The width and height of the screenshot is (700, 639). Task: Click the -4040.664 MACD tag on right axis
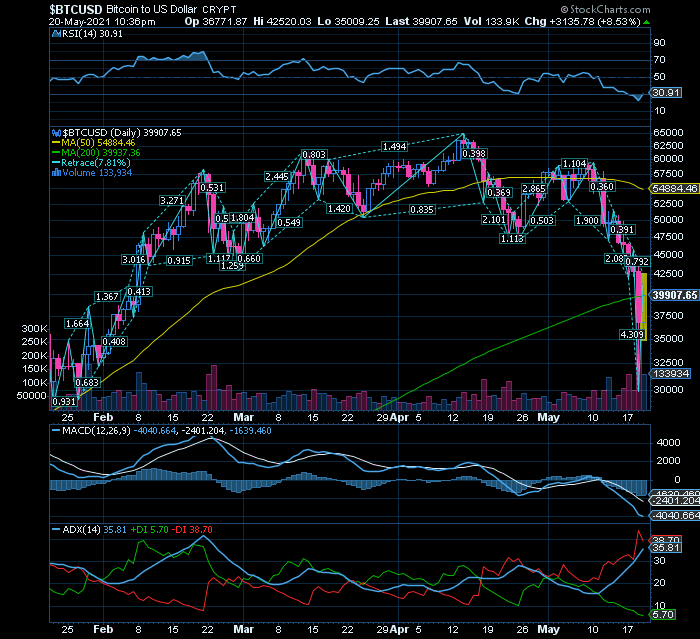675,516
